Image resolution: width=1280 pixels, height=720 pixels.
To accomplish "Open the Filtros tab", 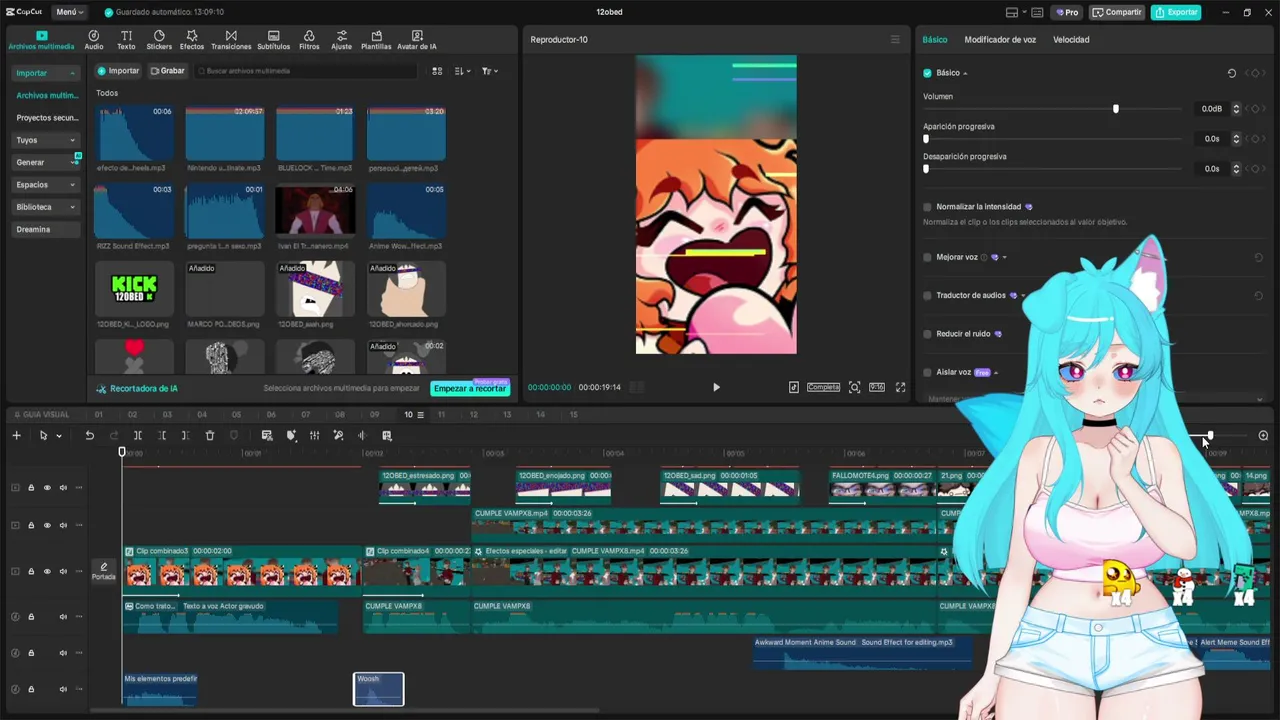I will pyautogui.click(x=309, y=40).
